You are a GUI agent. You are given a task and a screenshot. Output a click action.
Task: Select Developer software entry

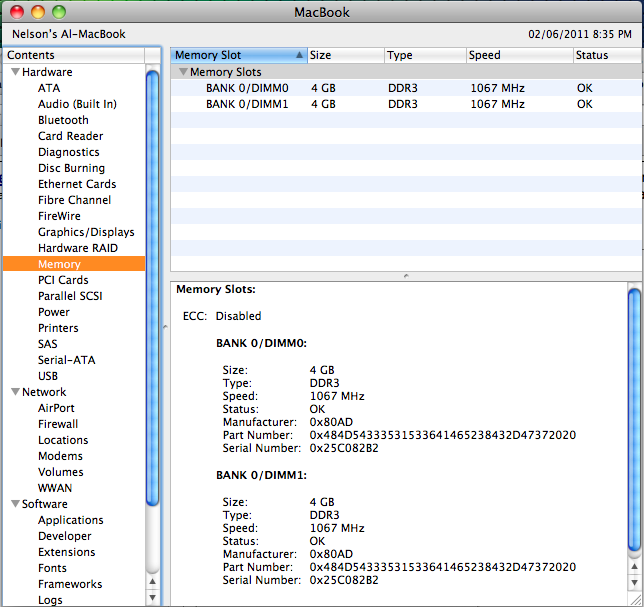pyautogui.click(x=65, y=536)
